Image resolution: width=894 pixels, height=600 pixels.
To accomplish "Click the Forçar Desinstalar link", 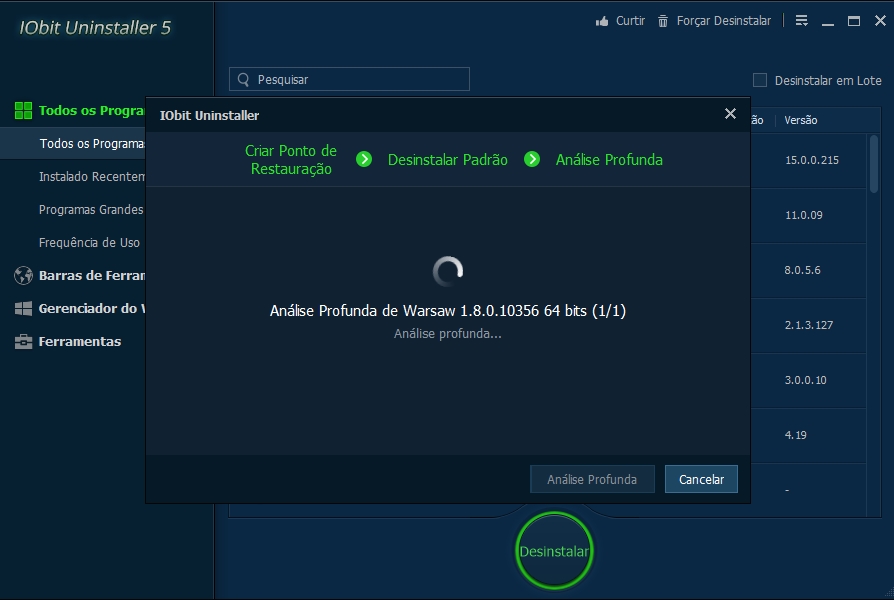I will [724, 21].
